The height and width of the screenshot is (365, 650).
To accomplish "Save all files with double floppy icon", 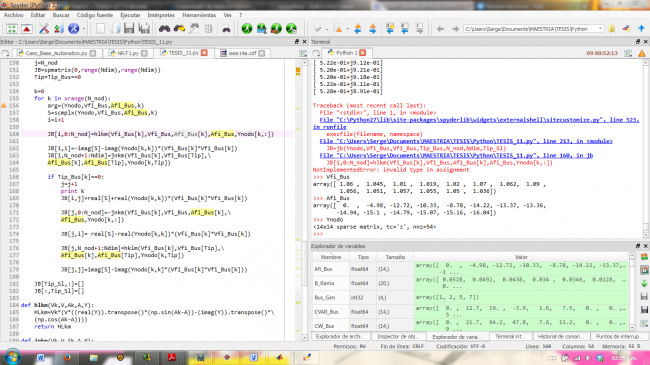I will tap(144, 29).
